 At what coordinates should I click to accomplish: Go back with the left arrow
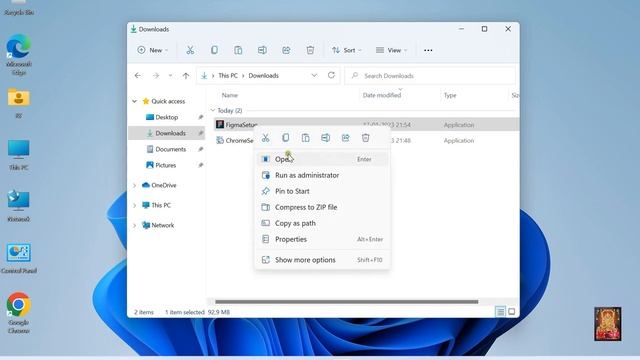coord(138,76)
